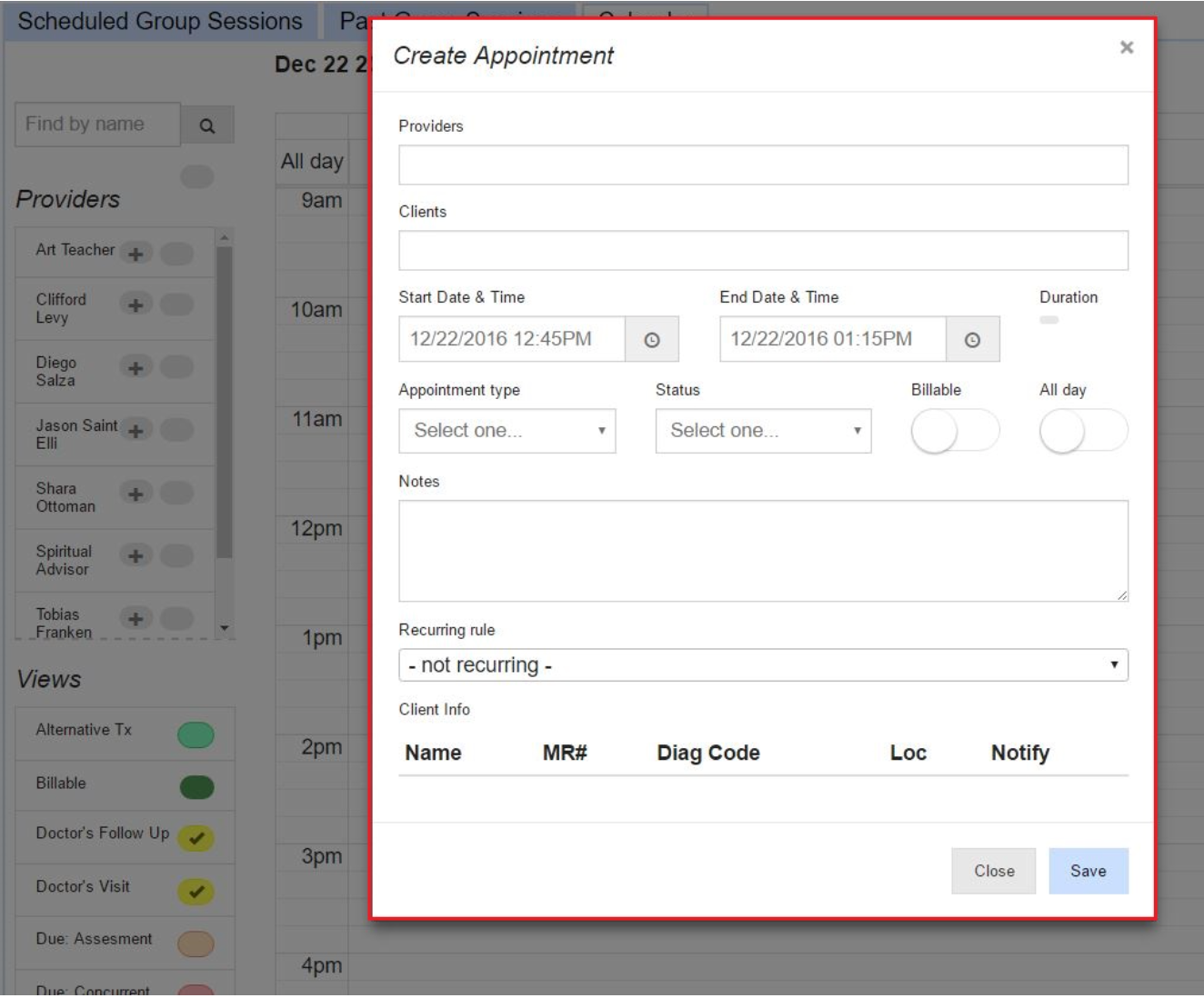
Task: Open the Start Date & Time clock picker
Action: pos(651,340)
